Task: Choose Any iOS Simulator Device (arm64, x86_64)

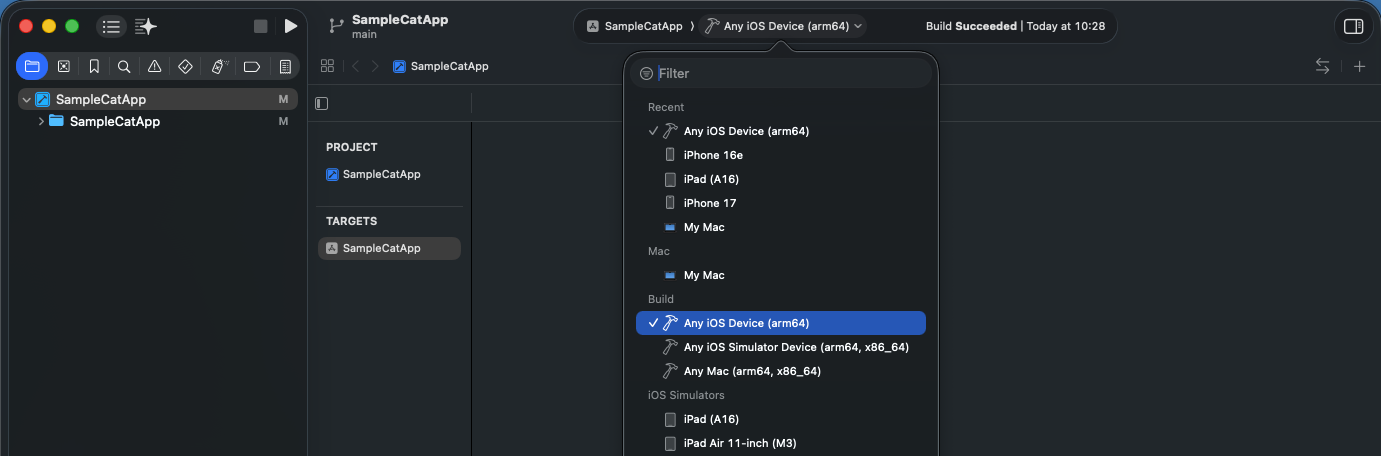Action: click(x=781, y=347)
